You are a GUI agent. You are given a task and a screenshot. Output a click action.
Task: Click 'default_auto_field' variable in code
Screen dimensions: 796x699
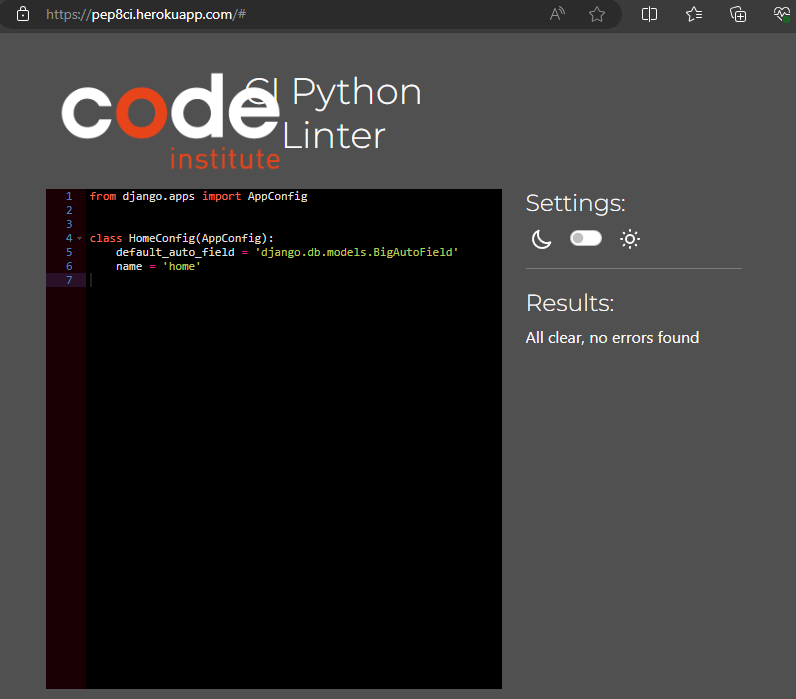click(x=175, y=252)
